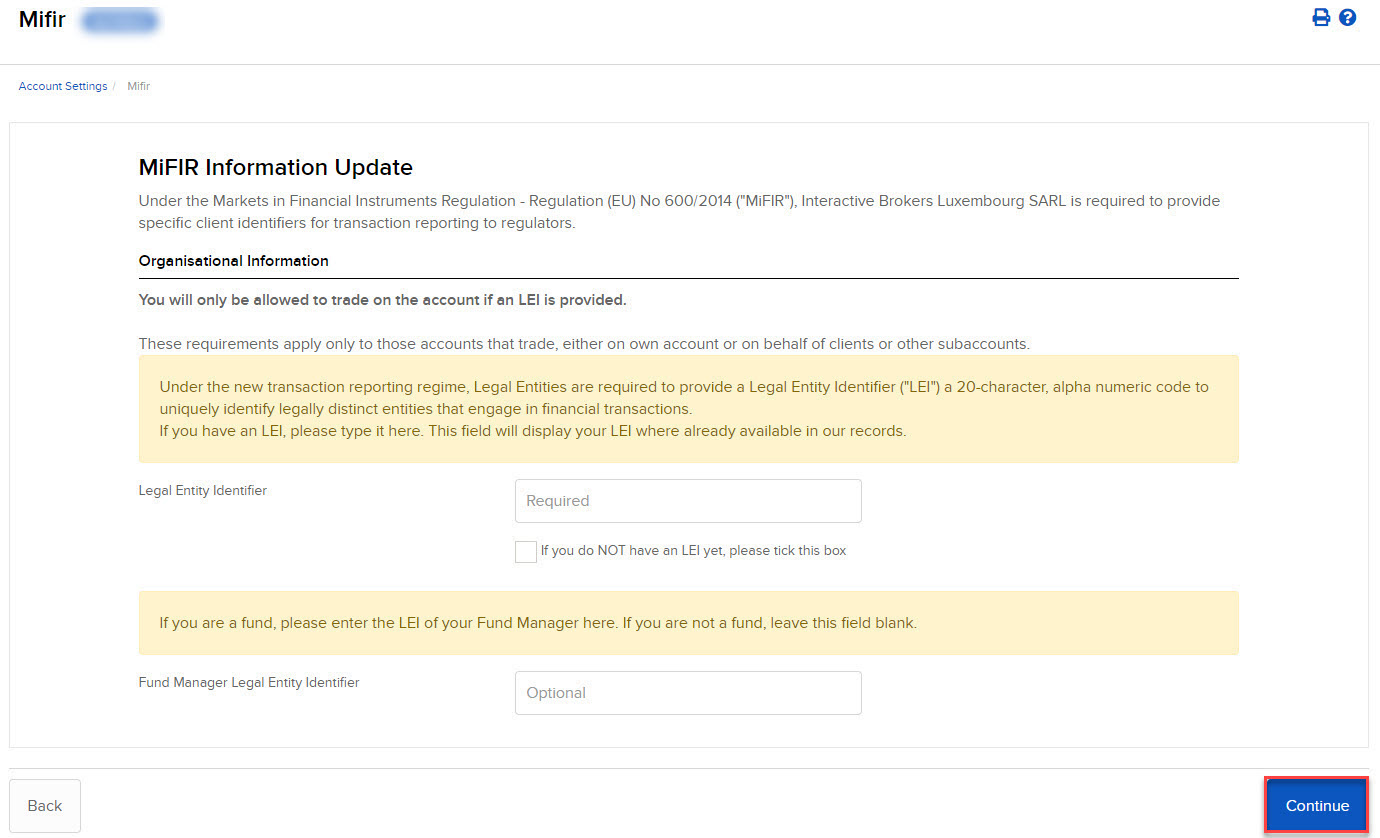
Task: Click the 'Mifir' page title
Action: coord(42,19)
